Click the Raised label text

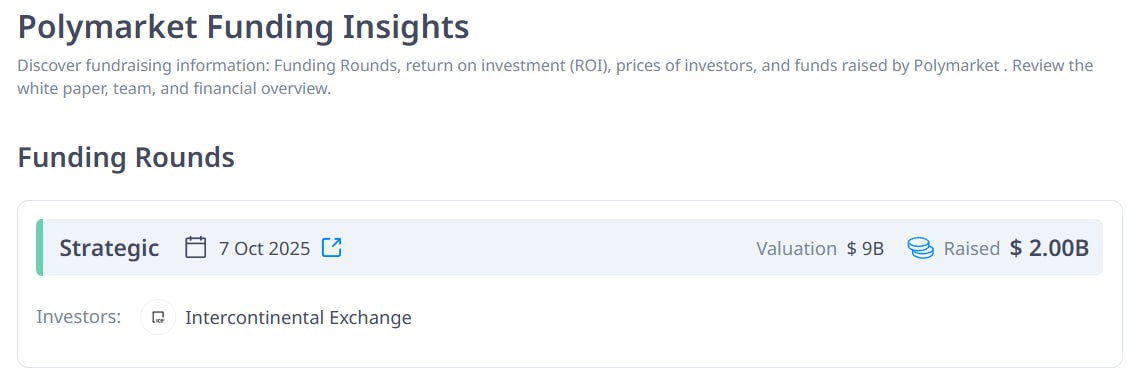click(x=972, y=248)
